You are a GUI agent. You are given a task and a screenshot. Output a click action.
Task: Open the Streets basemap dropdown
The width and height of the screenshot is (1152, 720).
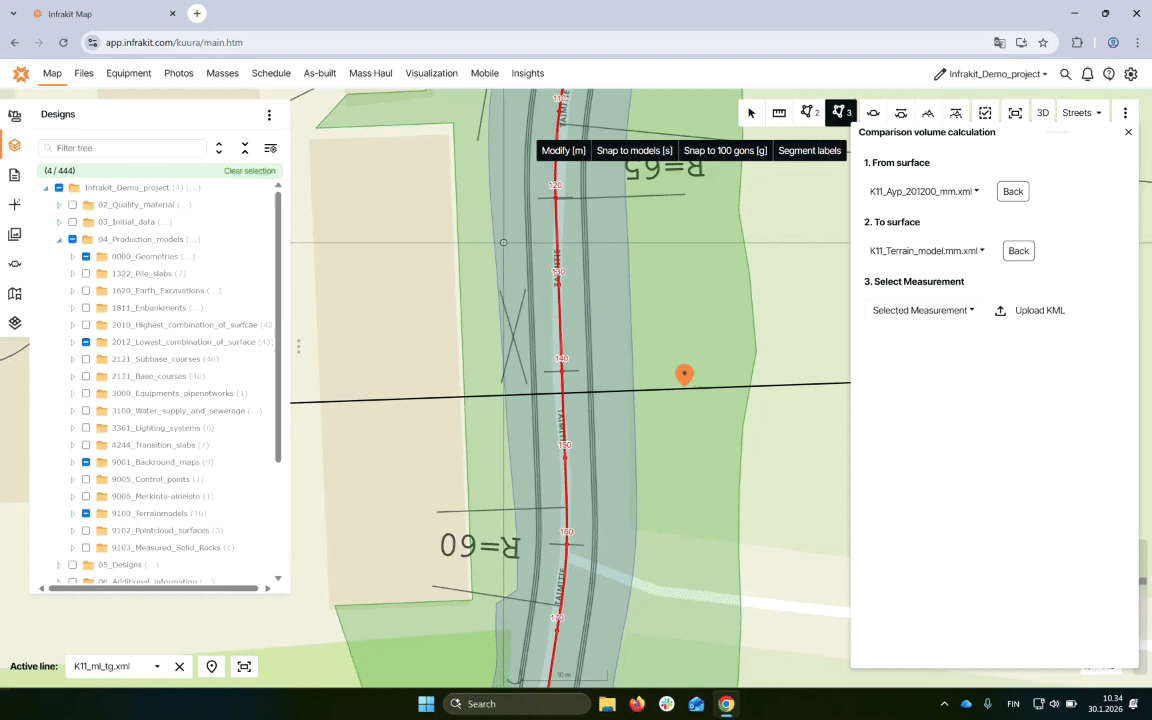pyautogui.click(x=1081, y=113)
